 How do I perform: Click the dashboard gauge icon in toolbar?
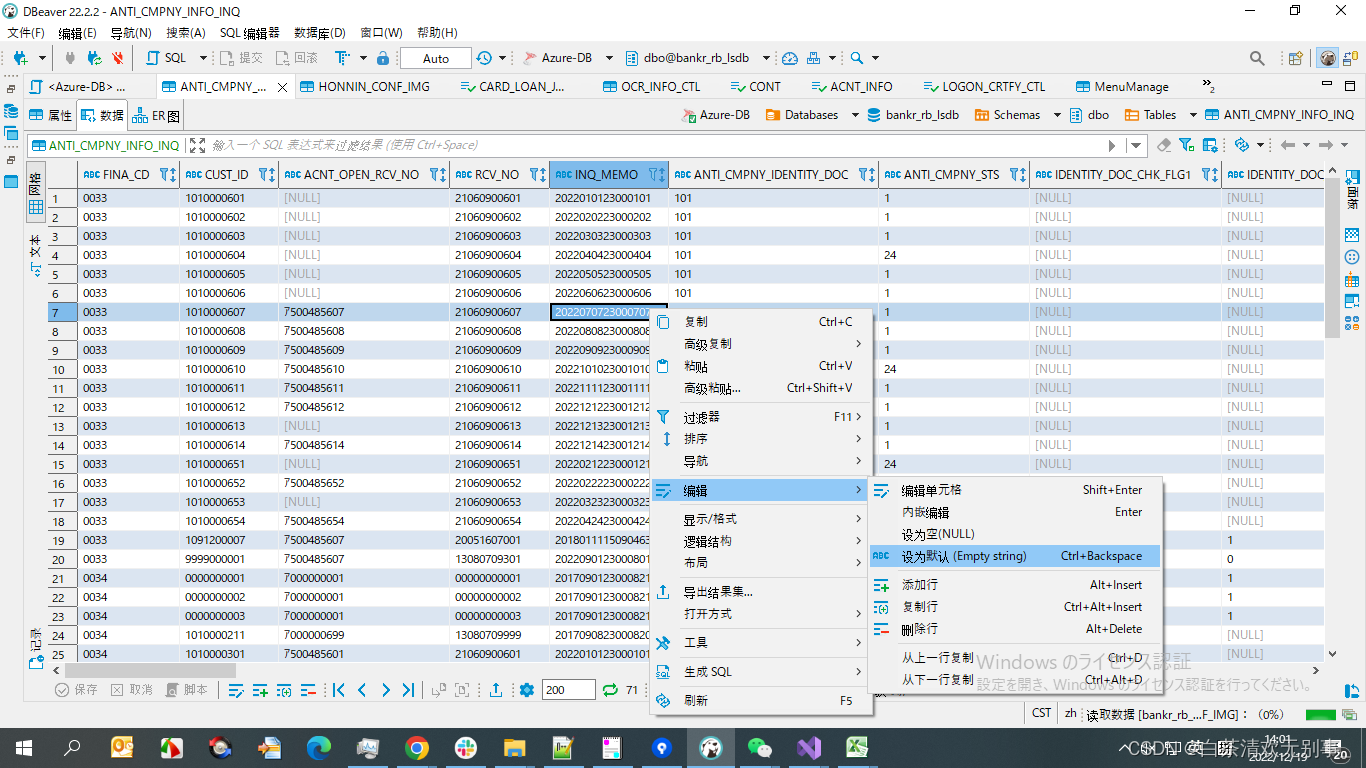click(790, 58)
